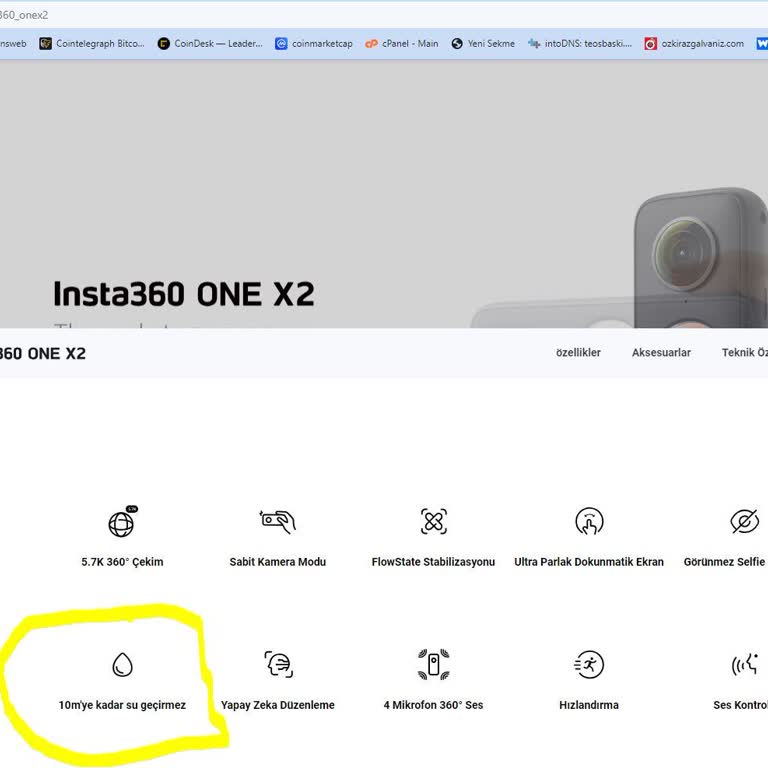768x768 pixels.
Task: Click the coinmarketcap bookmark favicon
Action: [x=281, y=44]
